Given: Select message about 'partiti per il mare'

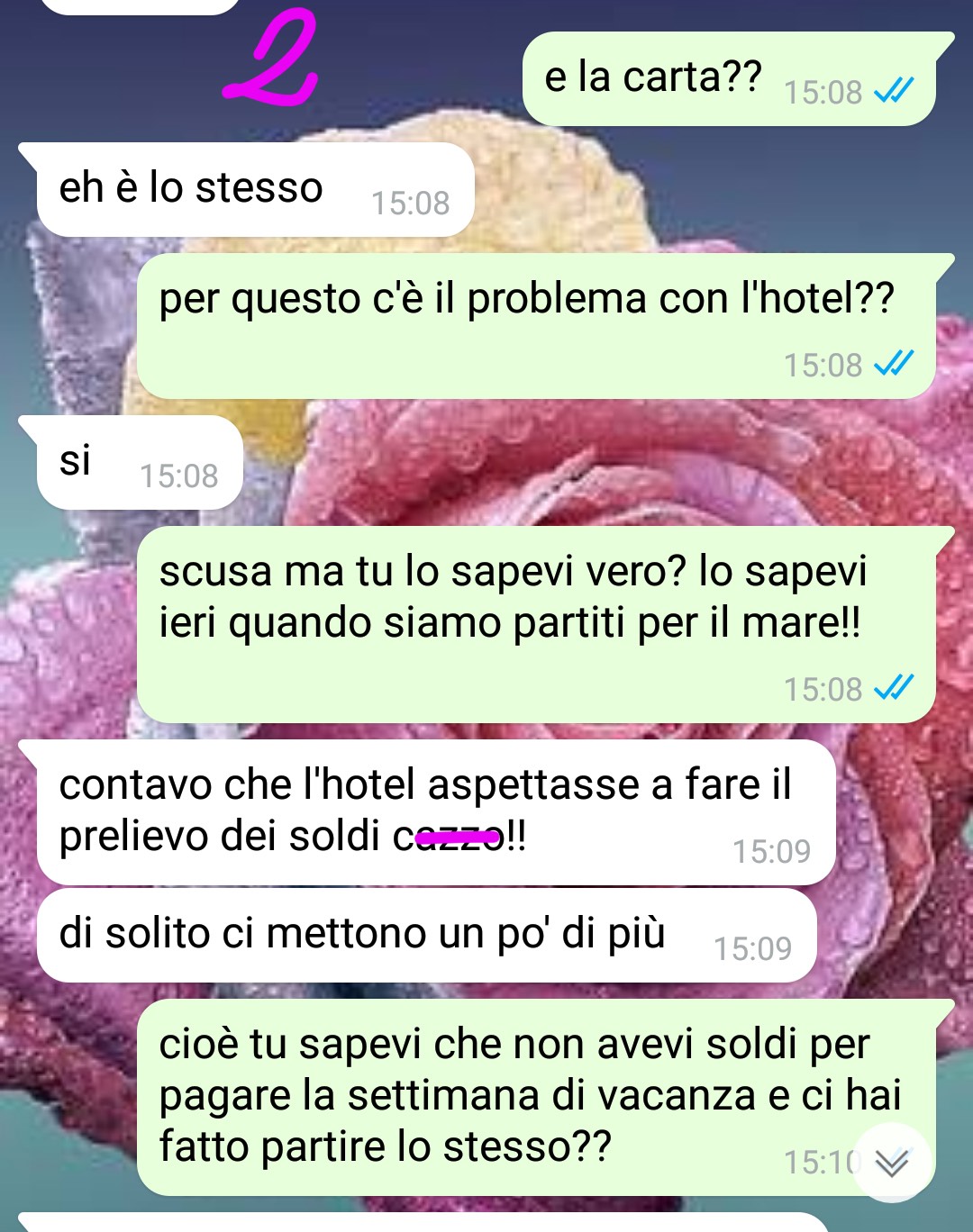Looking at the screenshot, I should coord(545,624).
